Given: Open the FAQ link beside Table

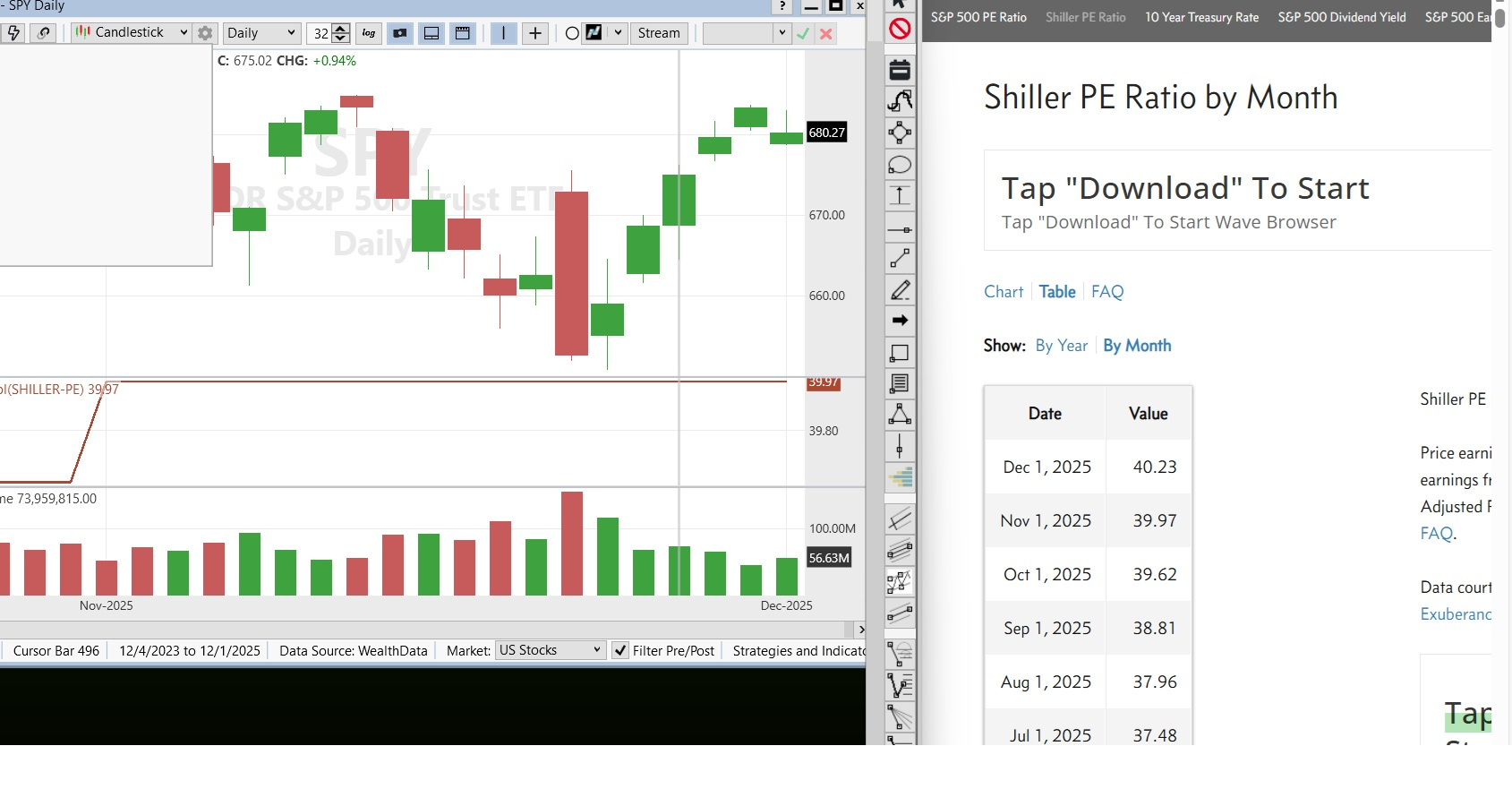Looking at the screenshot, I should (1107, 292).
